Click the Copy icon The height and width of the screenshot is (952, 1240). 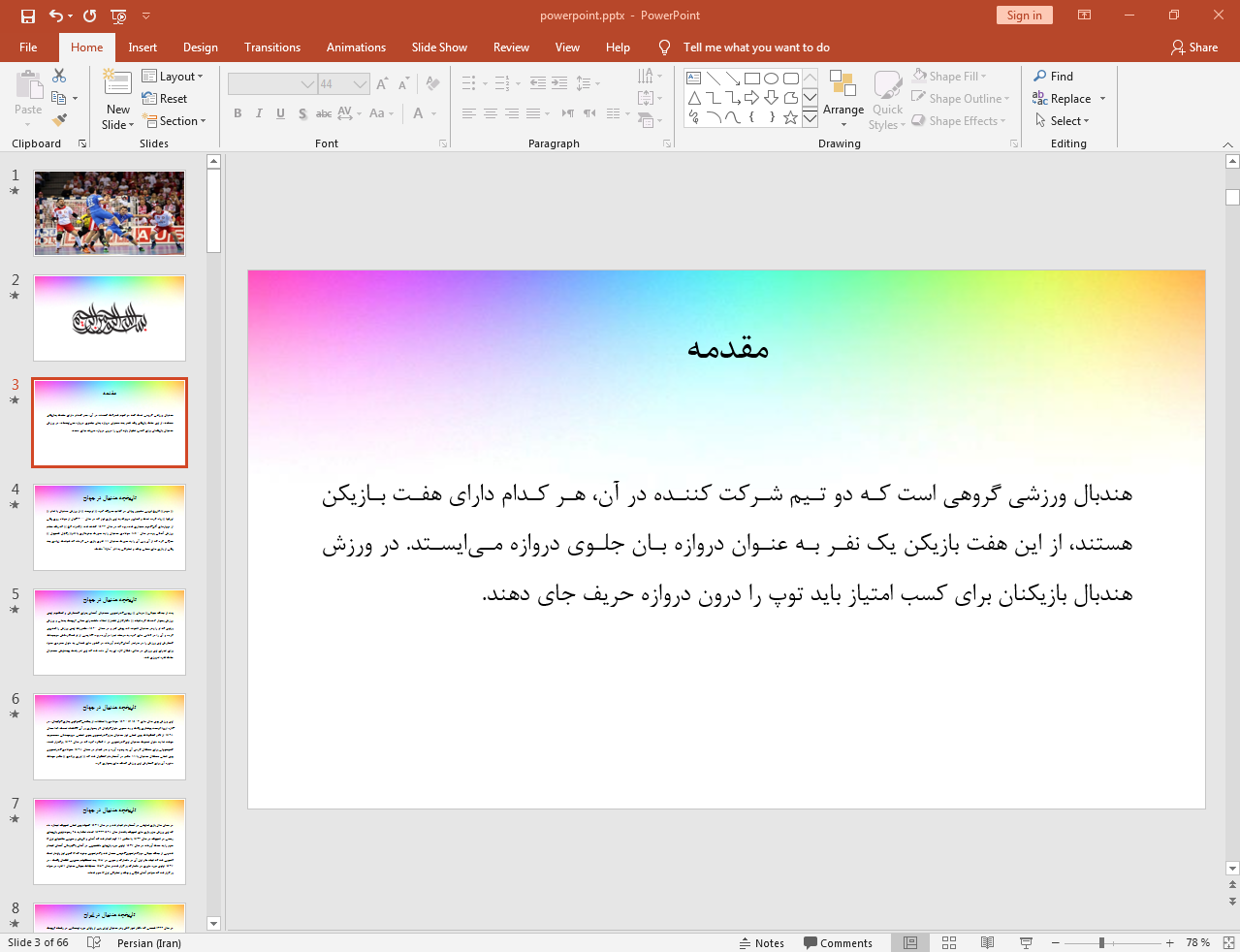59,98
